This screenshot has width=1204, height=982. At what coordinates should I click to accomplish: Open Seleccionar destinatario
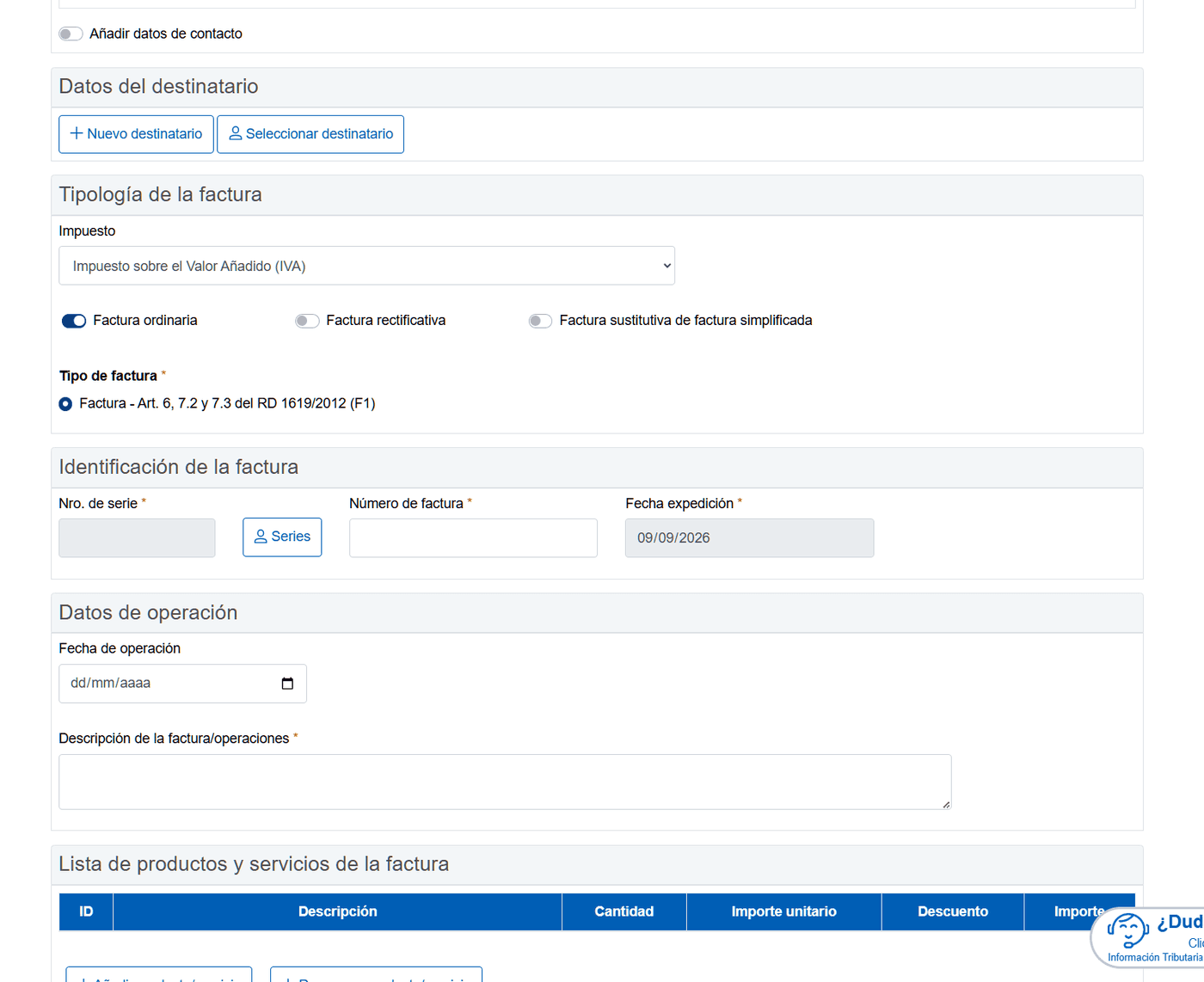click(x=310, y=134)
